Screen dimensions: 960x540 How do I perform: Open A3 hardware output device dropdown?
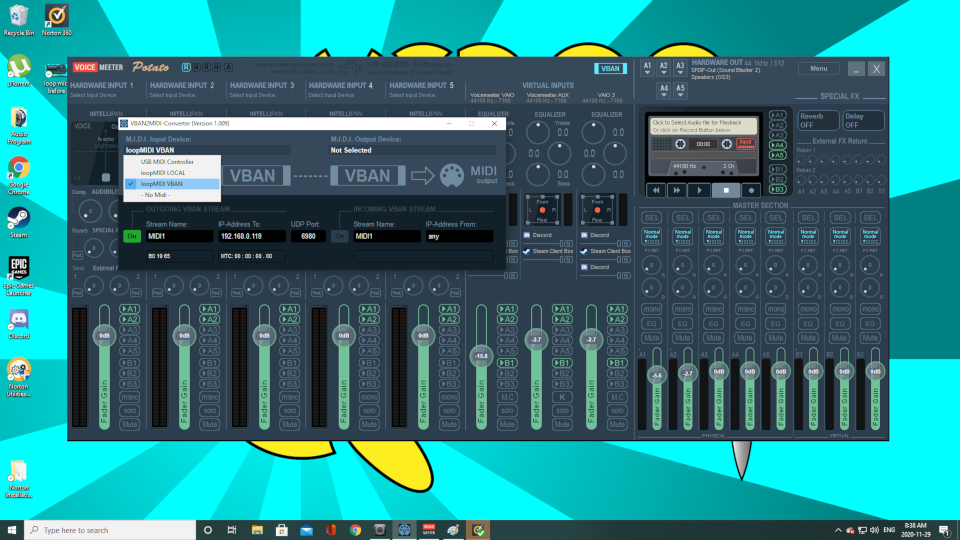coord(680,68)
